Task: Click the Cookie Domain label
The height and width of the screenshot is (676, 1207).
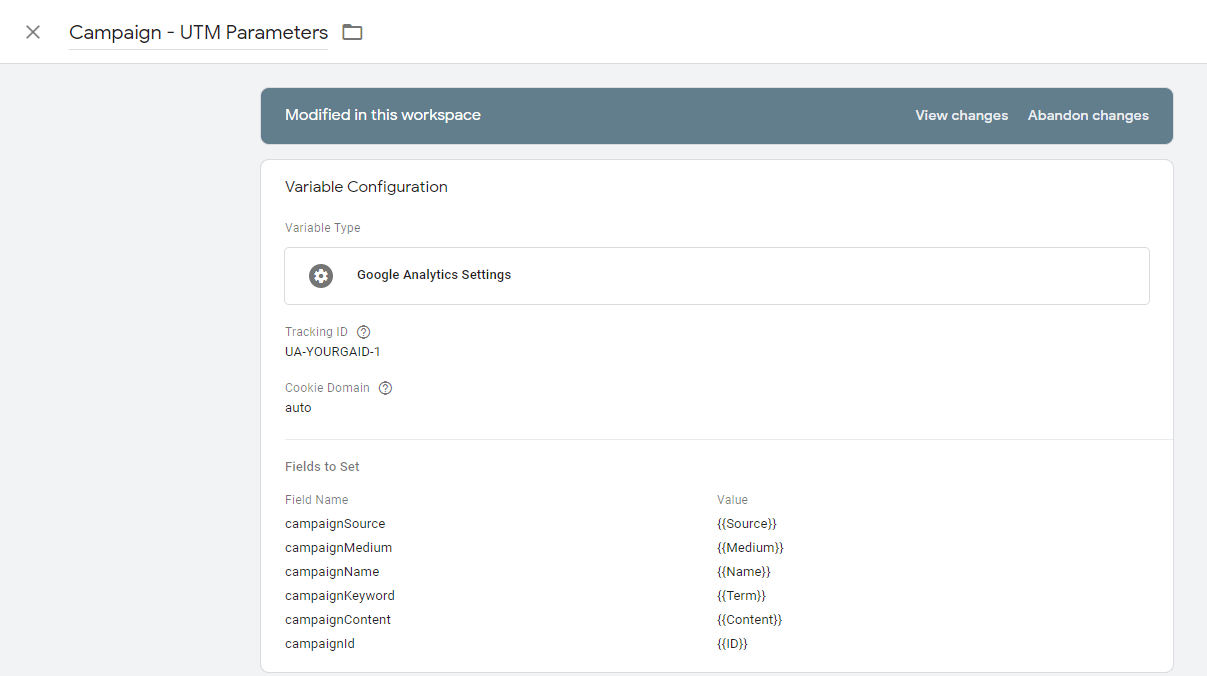Action: (327, 388)
